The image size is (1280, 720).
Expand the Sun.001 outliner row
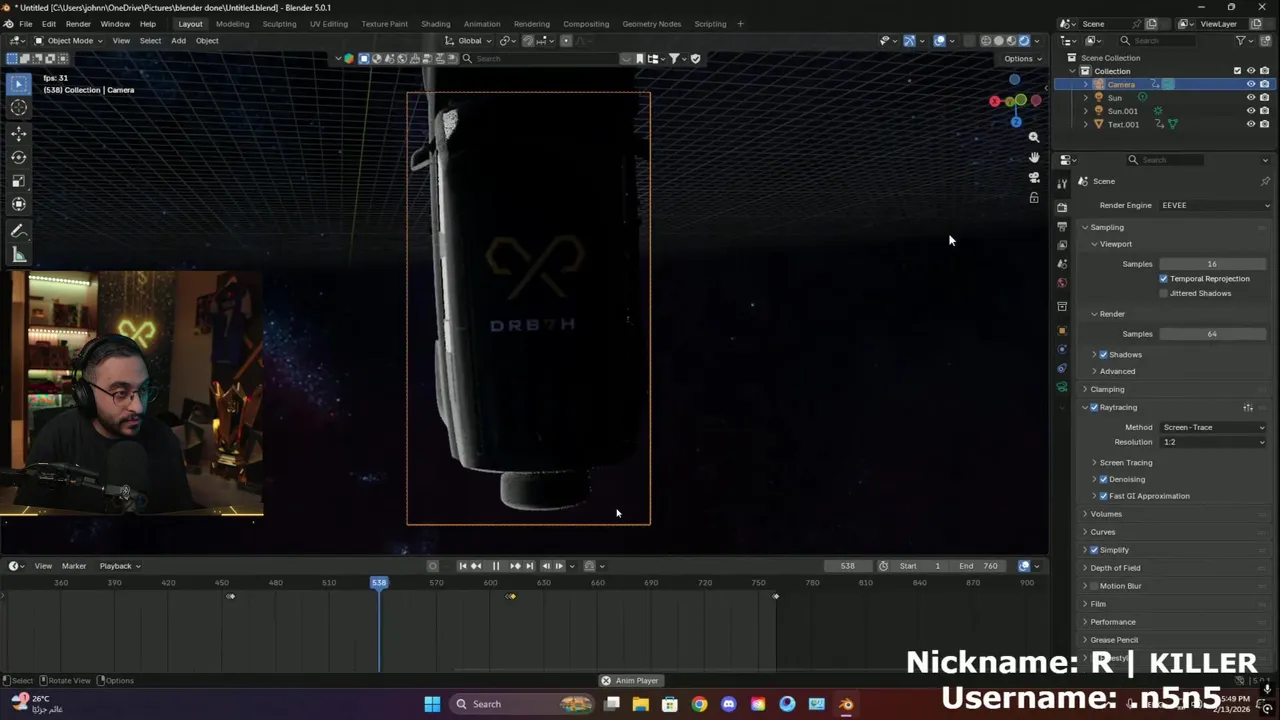(x=1086, y=111)
